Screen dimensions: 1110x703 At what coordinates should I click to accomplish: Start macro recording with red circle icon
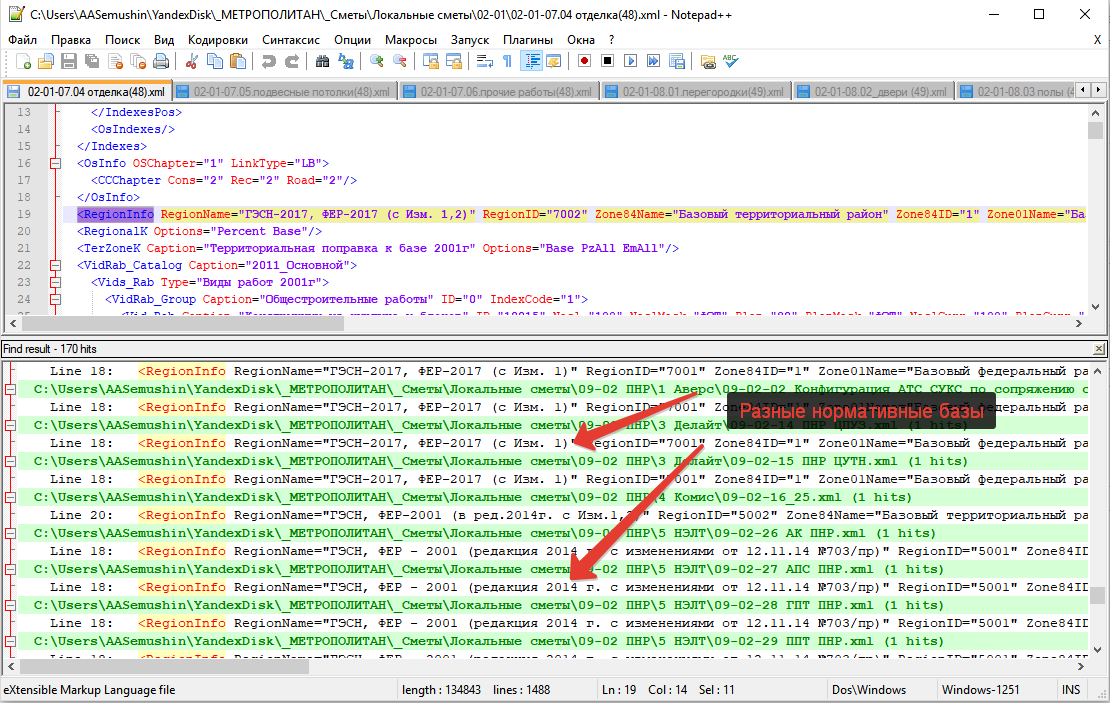tap(585, 62)
